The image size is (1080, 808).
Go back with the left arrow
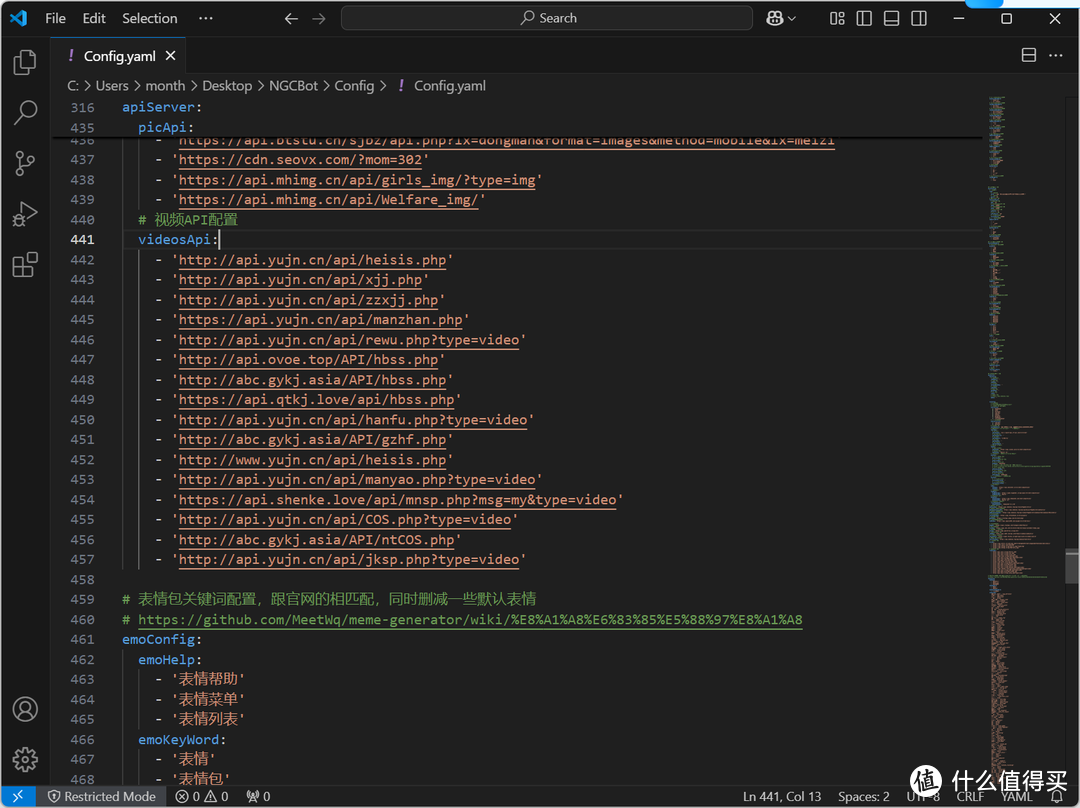point(291,19)
